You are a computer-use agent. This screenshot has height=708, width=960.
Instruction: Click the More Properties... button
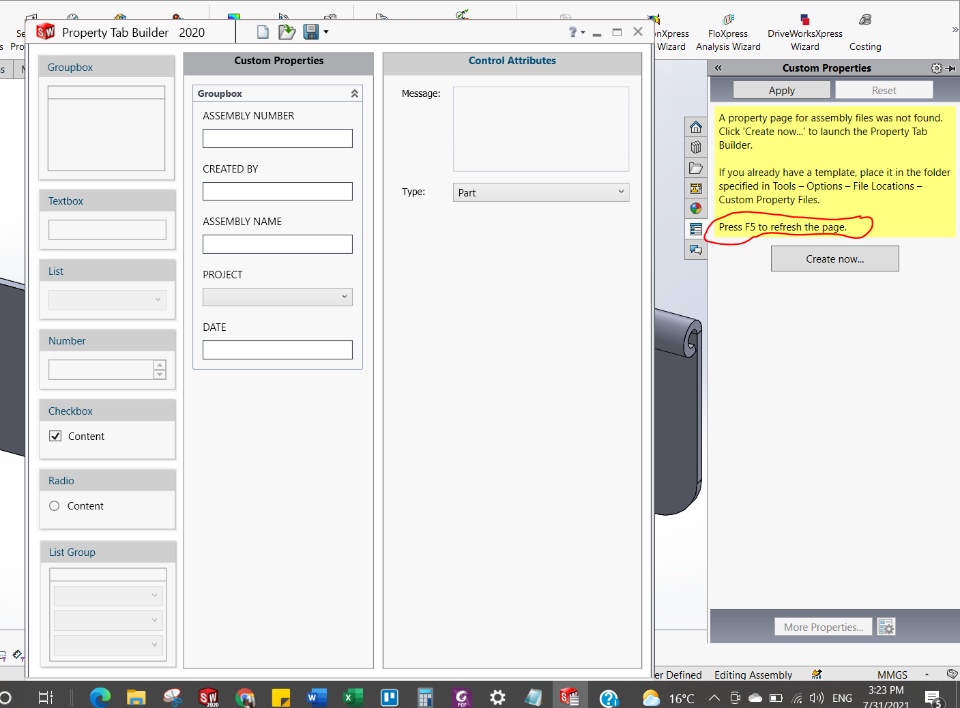point(823,627)
